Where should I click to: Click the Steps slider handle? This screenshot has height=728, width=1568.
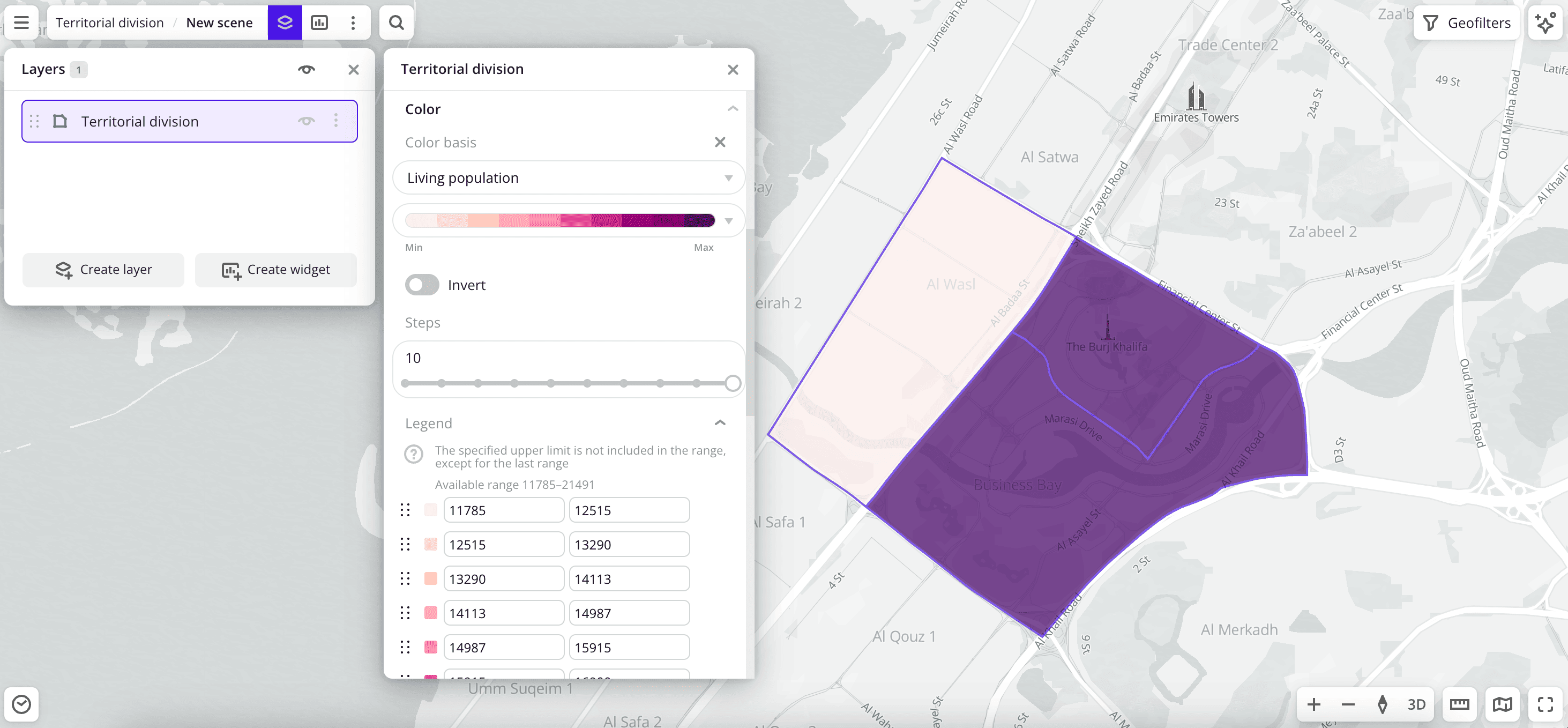pos(733,383)
